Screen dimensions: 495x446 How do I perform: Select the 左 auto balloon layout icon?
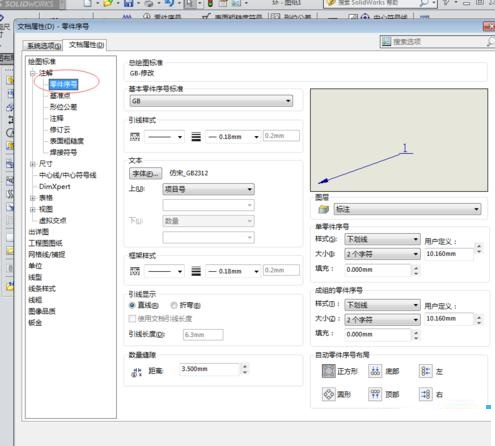[426, 371]
